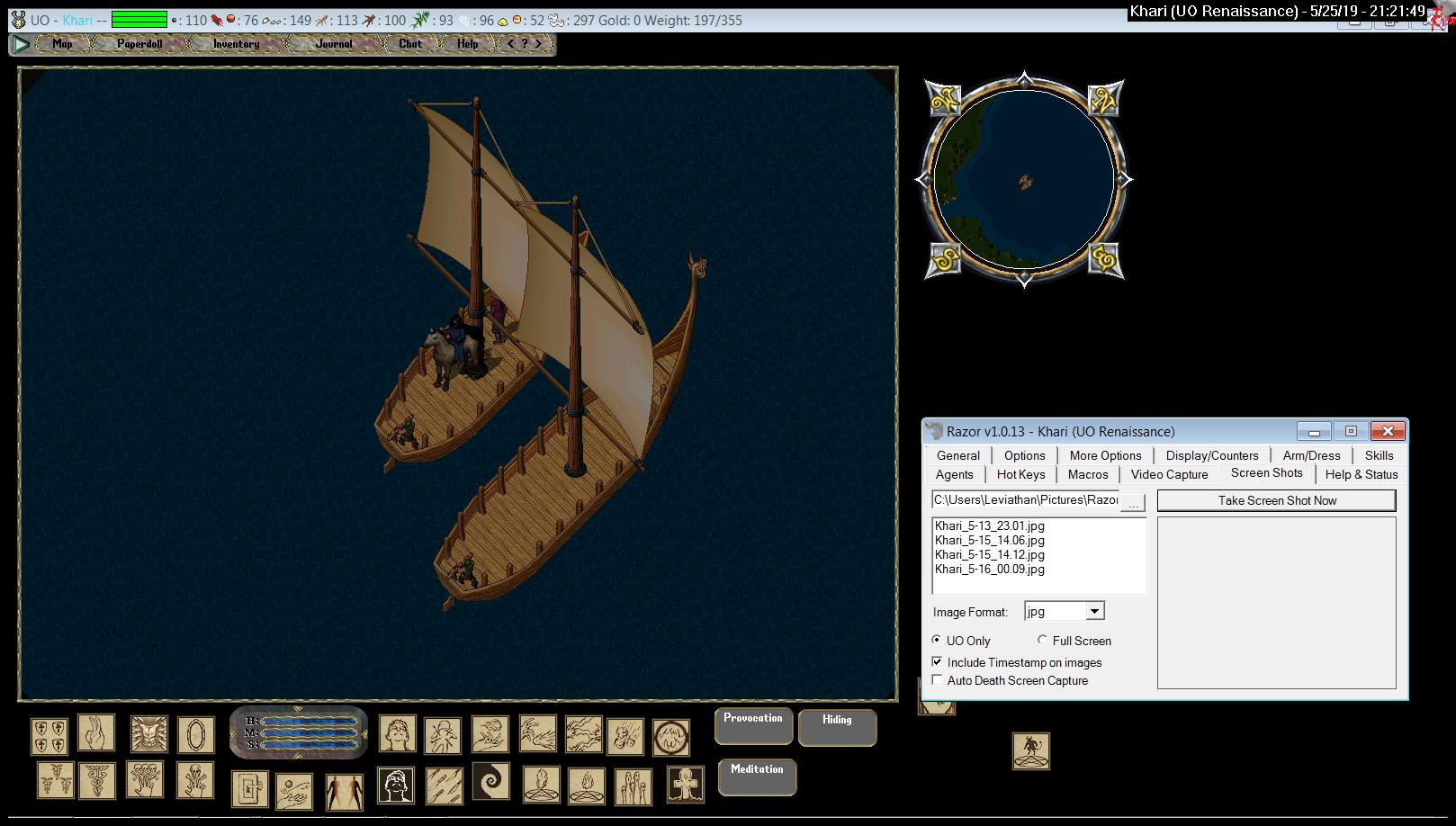Image resolution: width=1456 pixels, height=826 pixels.
Task: Switch to Razor Macros tab
Action: click(x=1088, y=474)
